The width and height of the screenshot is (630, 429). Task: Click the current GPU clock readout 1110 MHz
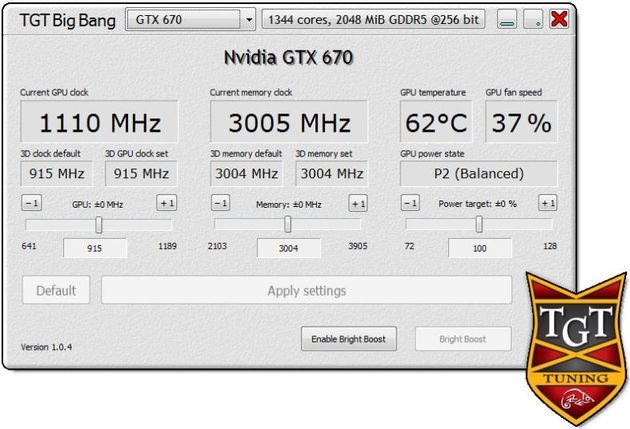tap(99, 122)
